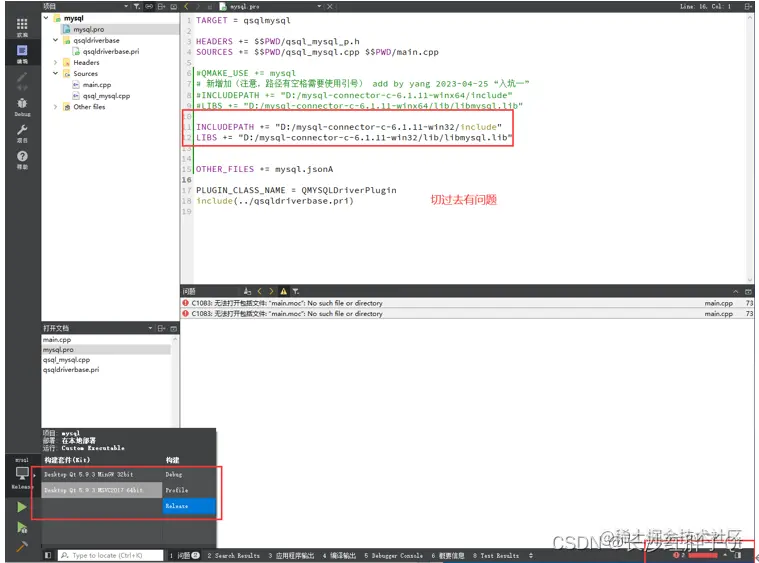Minimize the Issues output pane chevron
The width and height of the screenshot is (759, 563).
[735, 291]
